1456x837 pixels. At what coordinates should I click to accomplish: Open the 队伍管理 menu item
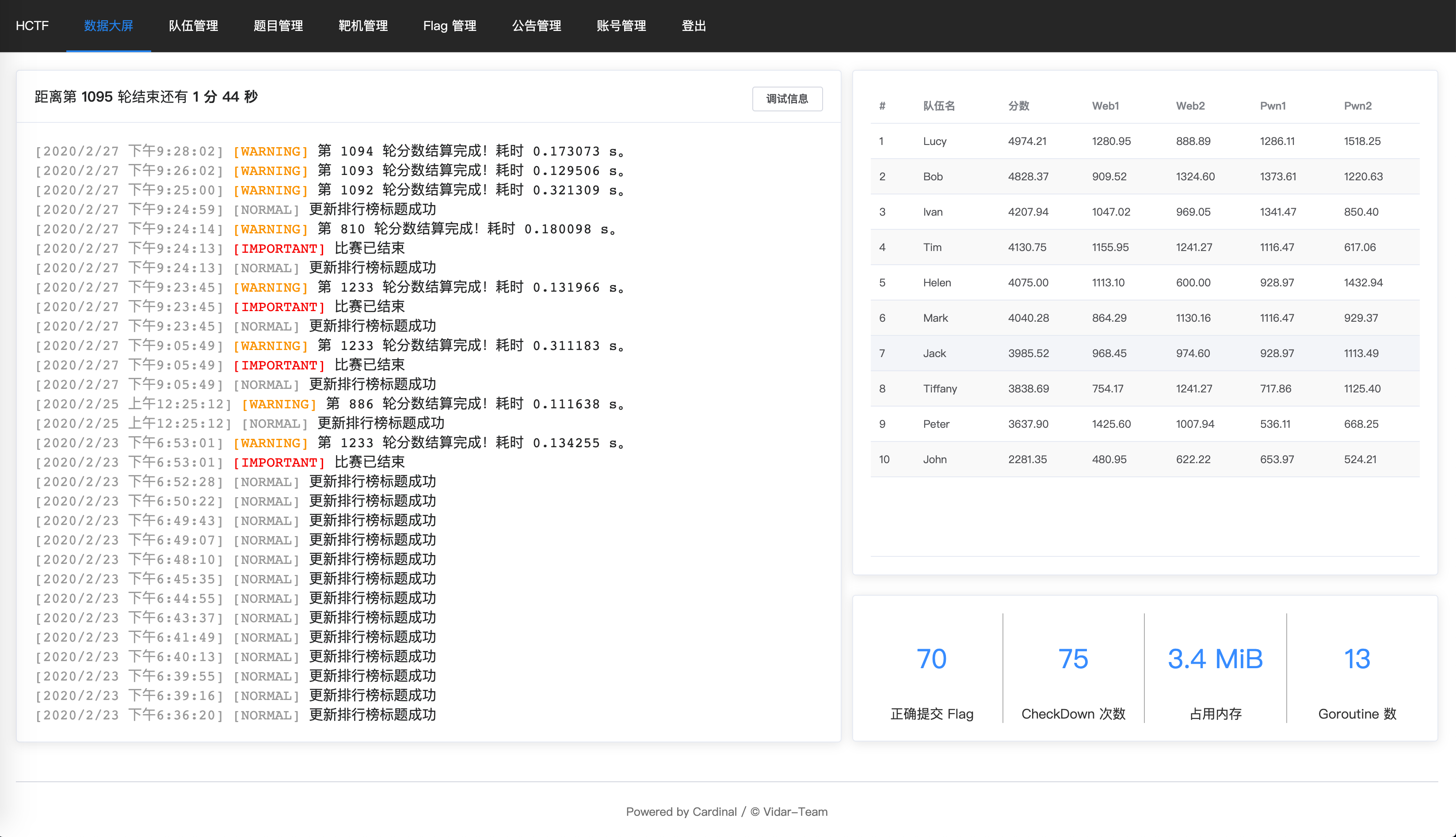tap(193, 26)
